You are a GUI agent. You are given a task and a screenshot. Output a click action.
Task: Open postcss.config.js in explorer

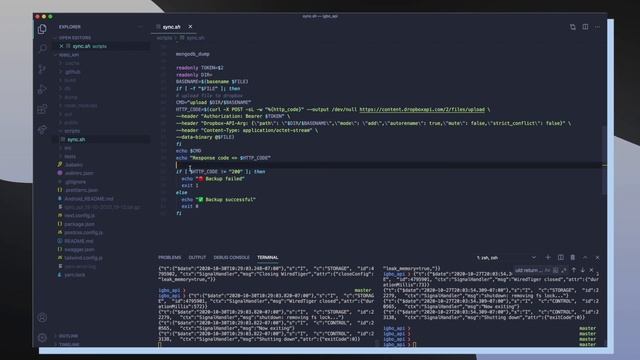click(x=83, y=233)
